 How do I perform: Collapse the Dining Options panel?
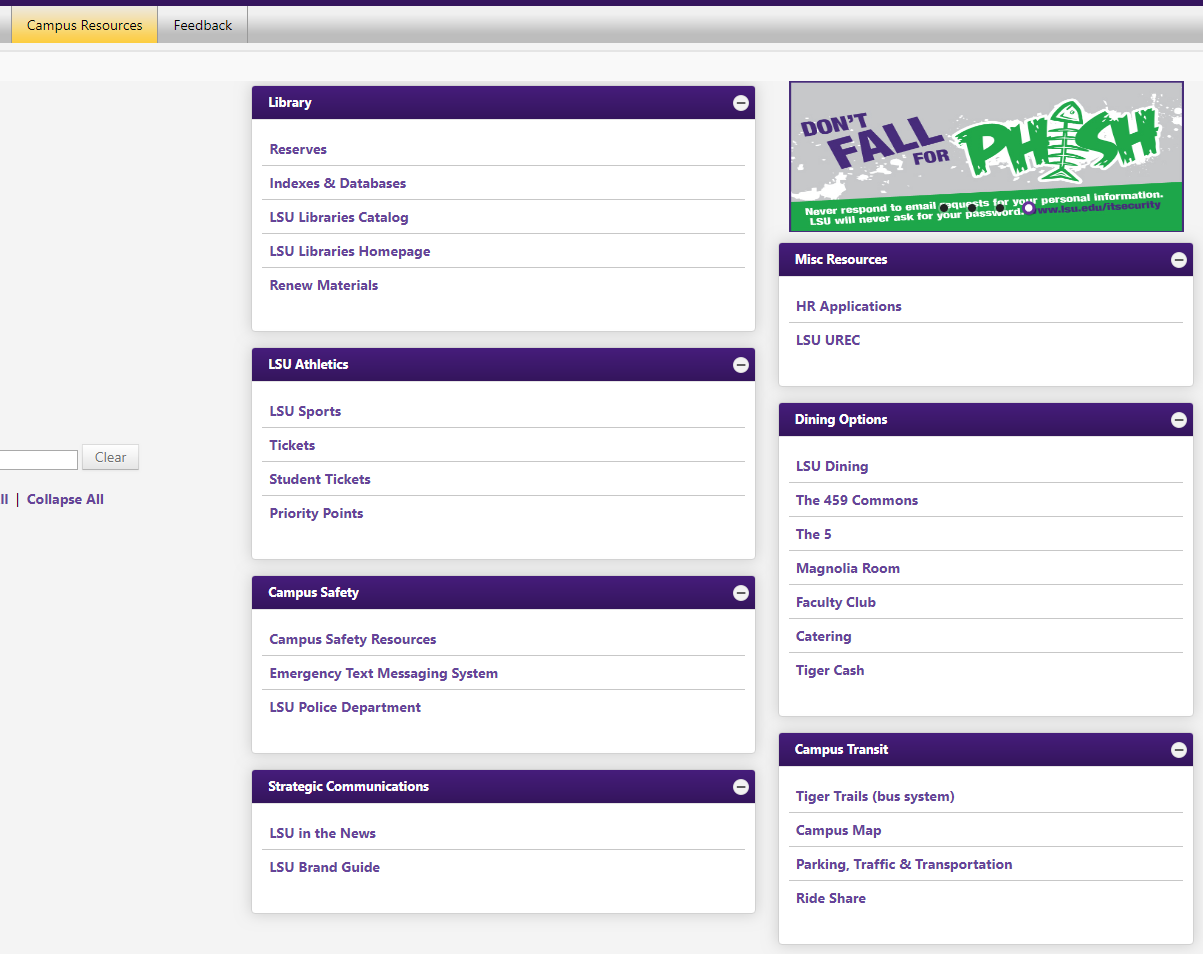click(1179, 420)
